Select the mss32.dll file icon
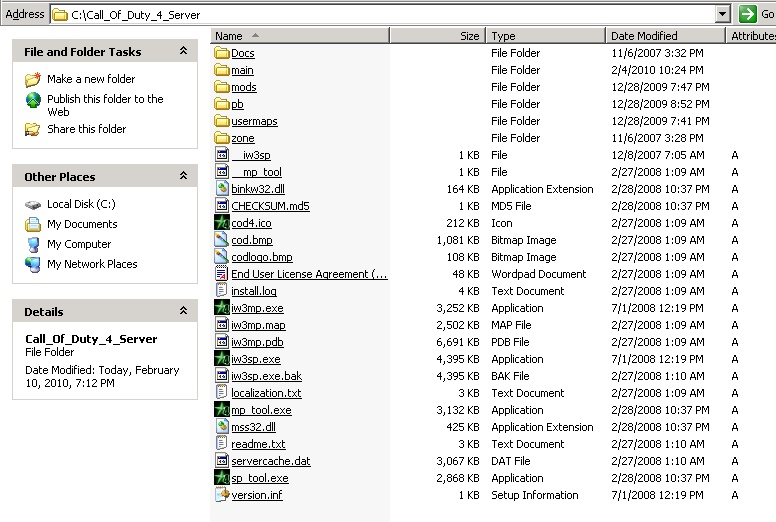 222,427
